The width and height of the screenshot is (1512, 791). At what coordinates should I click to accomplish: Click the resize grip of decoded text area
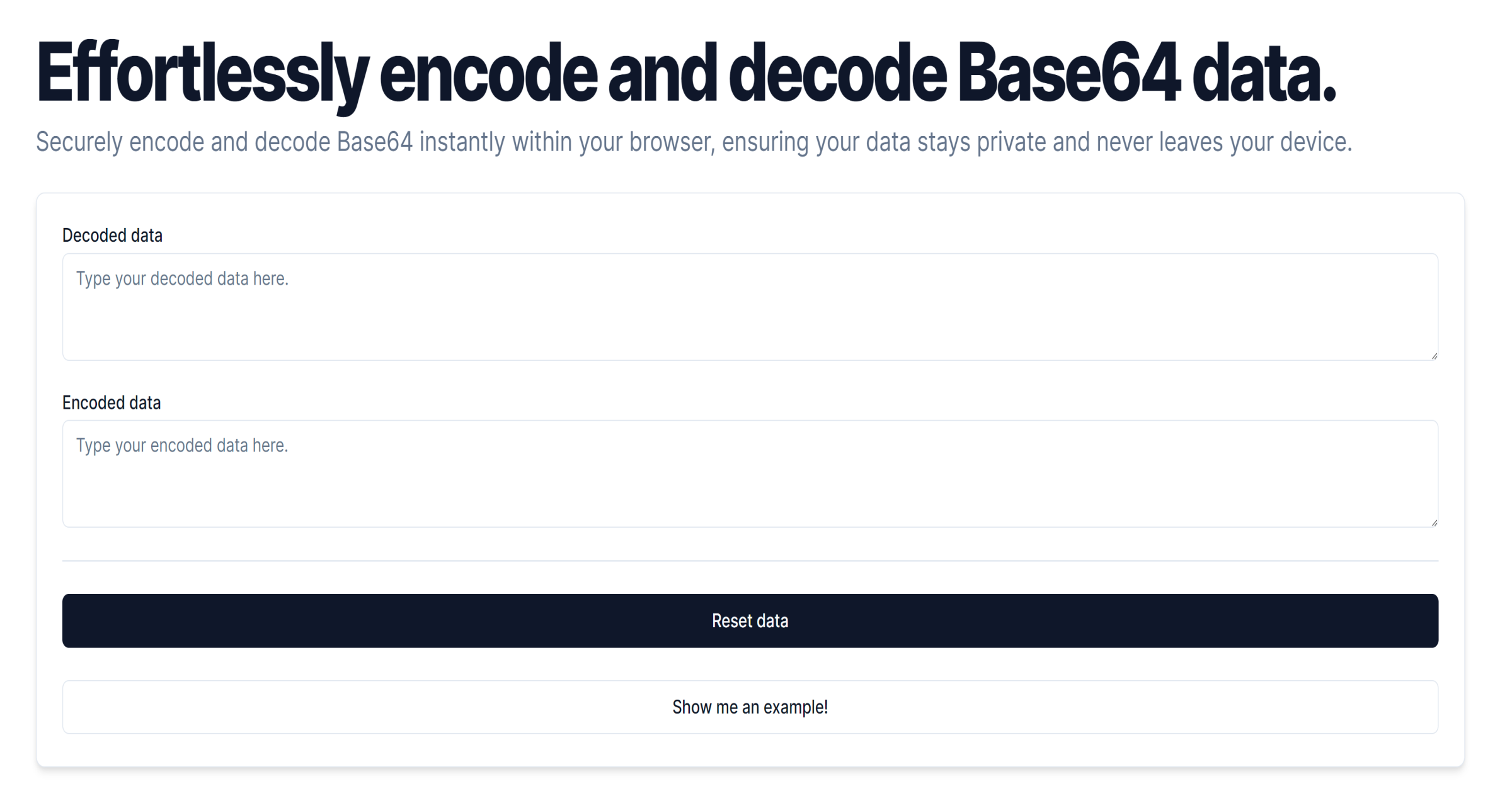[x=1435, y=356]
